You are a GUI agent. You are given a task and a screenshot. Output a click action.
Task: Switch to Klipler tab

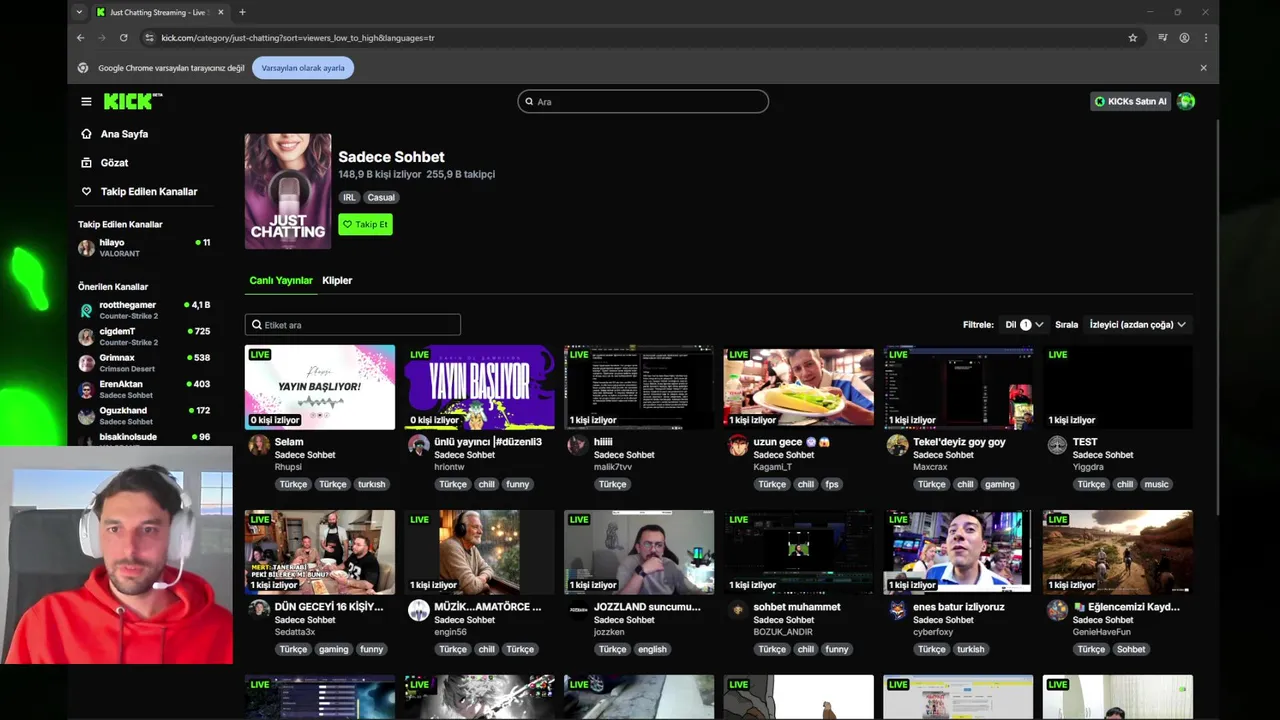click(337, 280)
